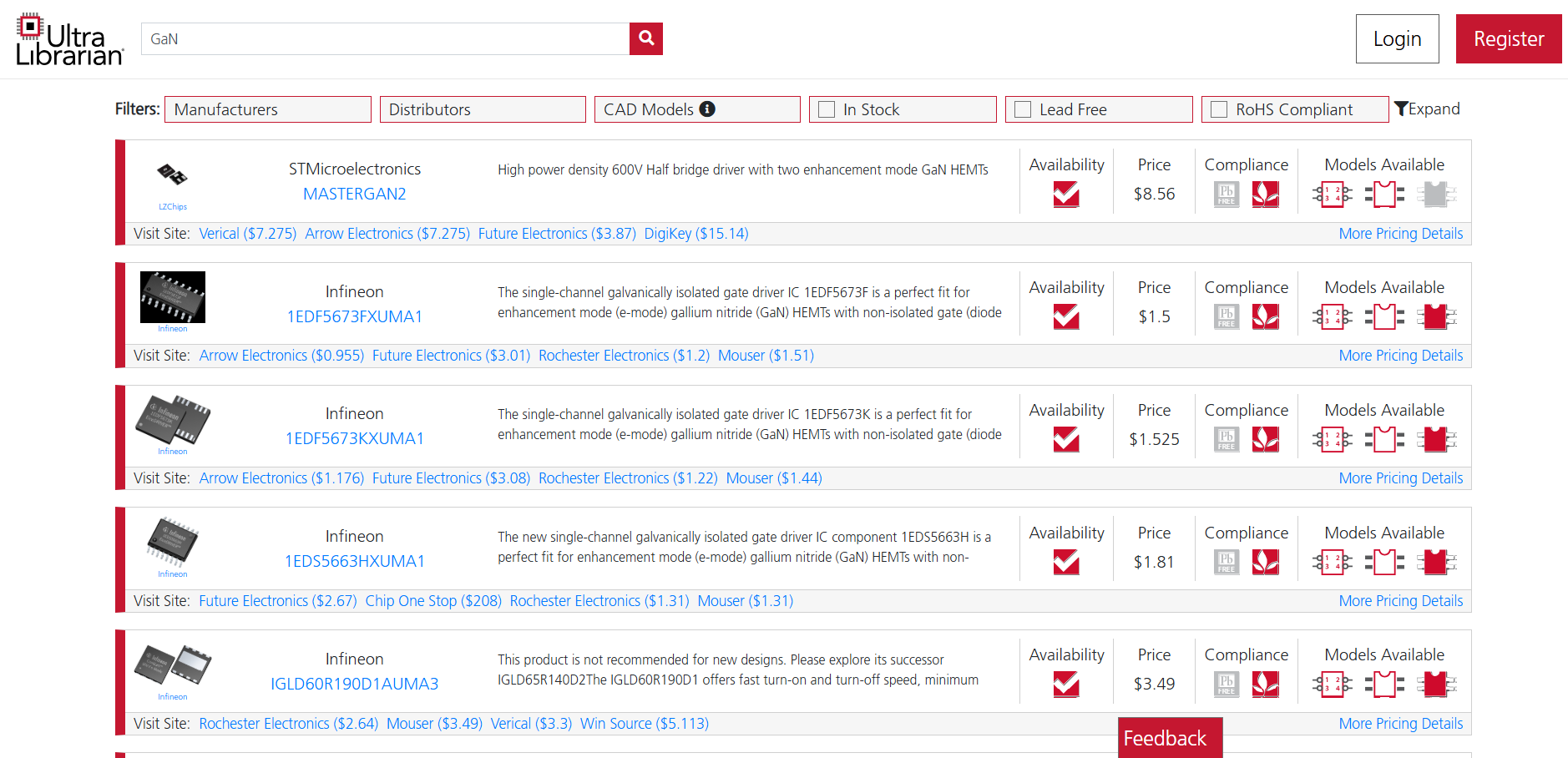Open the Manufacturers filter dropdown
The image size is (1568, 758).
point(268,109)
